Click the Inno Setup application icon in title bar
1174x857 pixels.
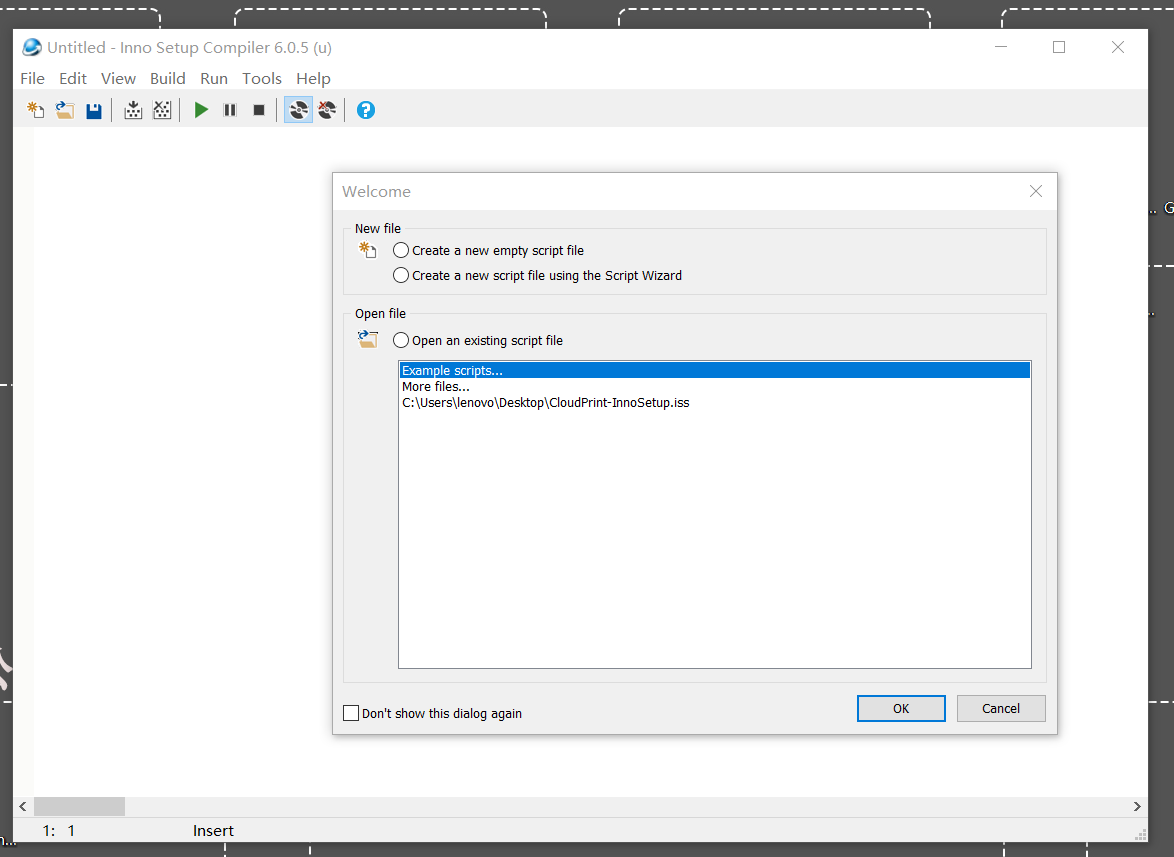click(x=32, y=47)
